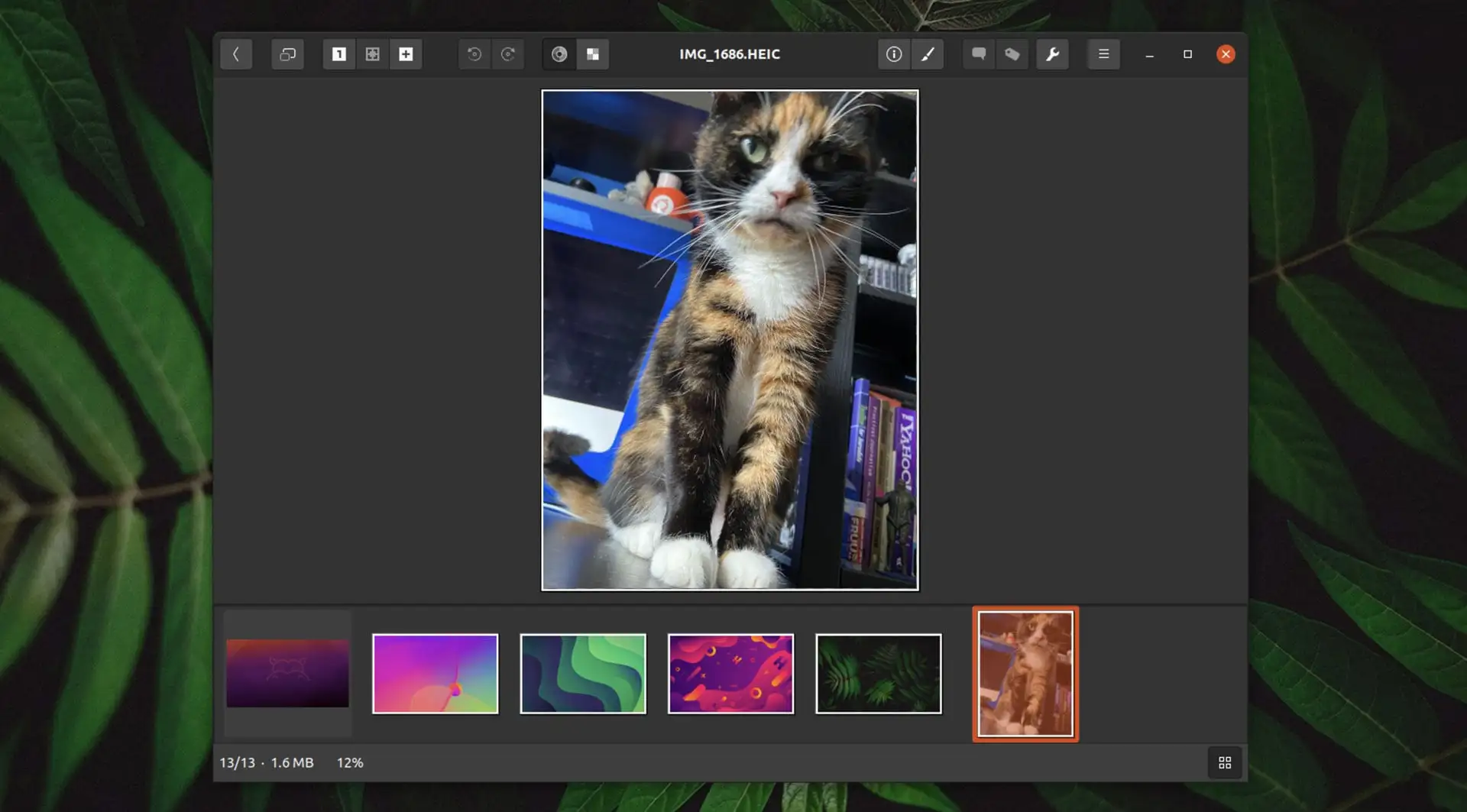Zoom in with the plus icon
Viewport: 1467px width, 812px height.
406,54
